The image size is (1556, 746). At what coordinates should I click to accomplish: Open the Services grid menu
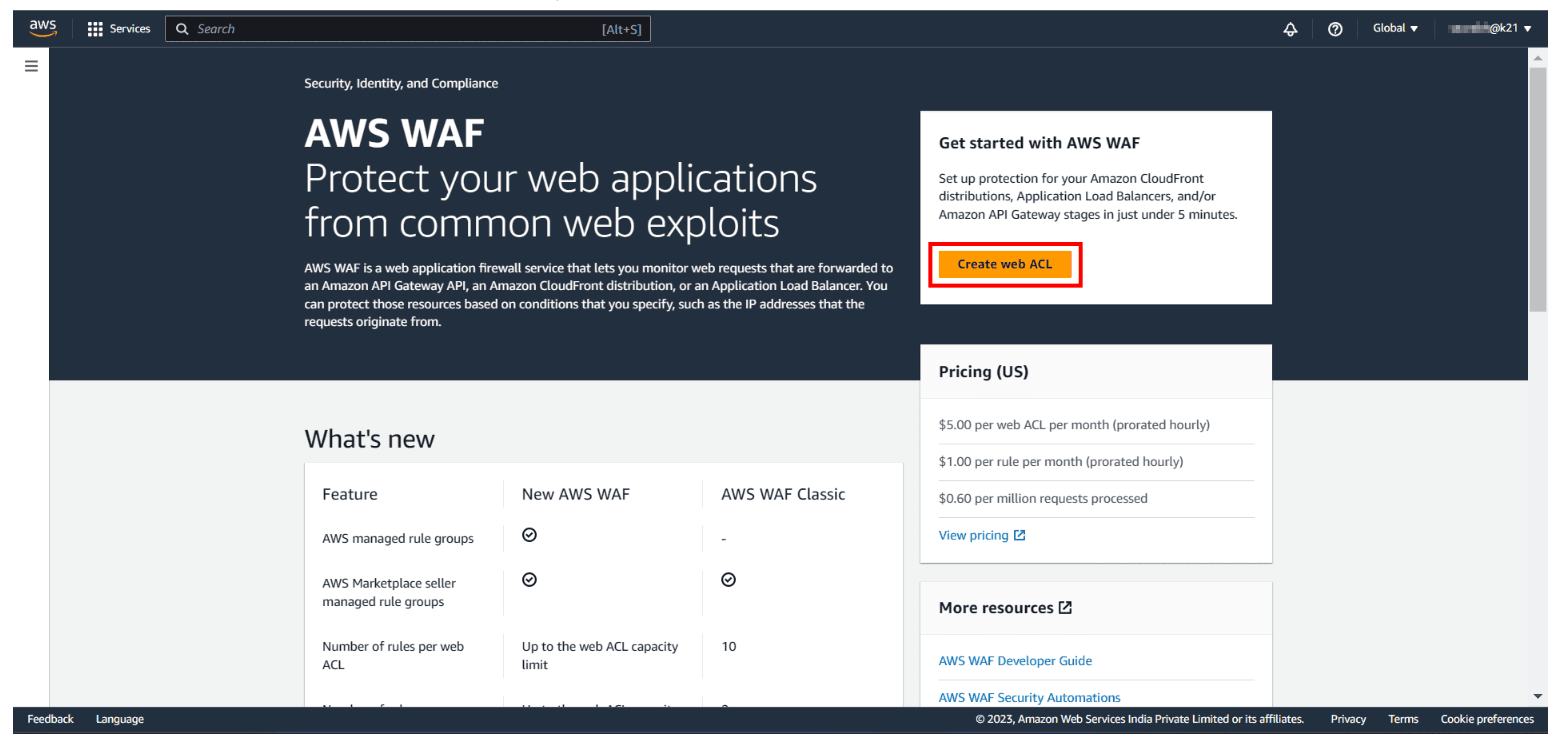(95, 29)
